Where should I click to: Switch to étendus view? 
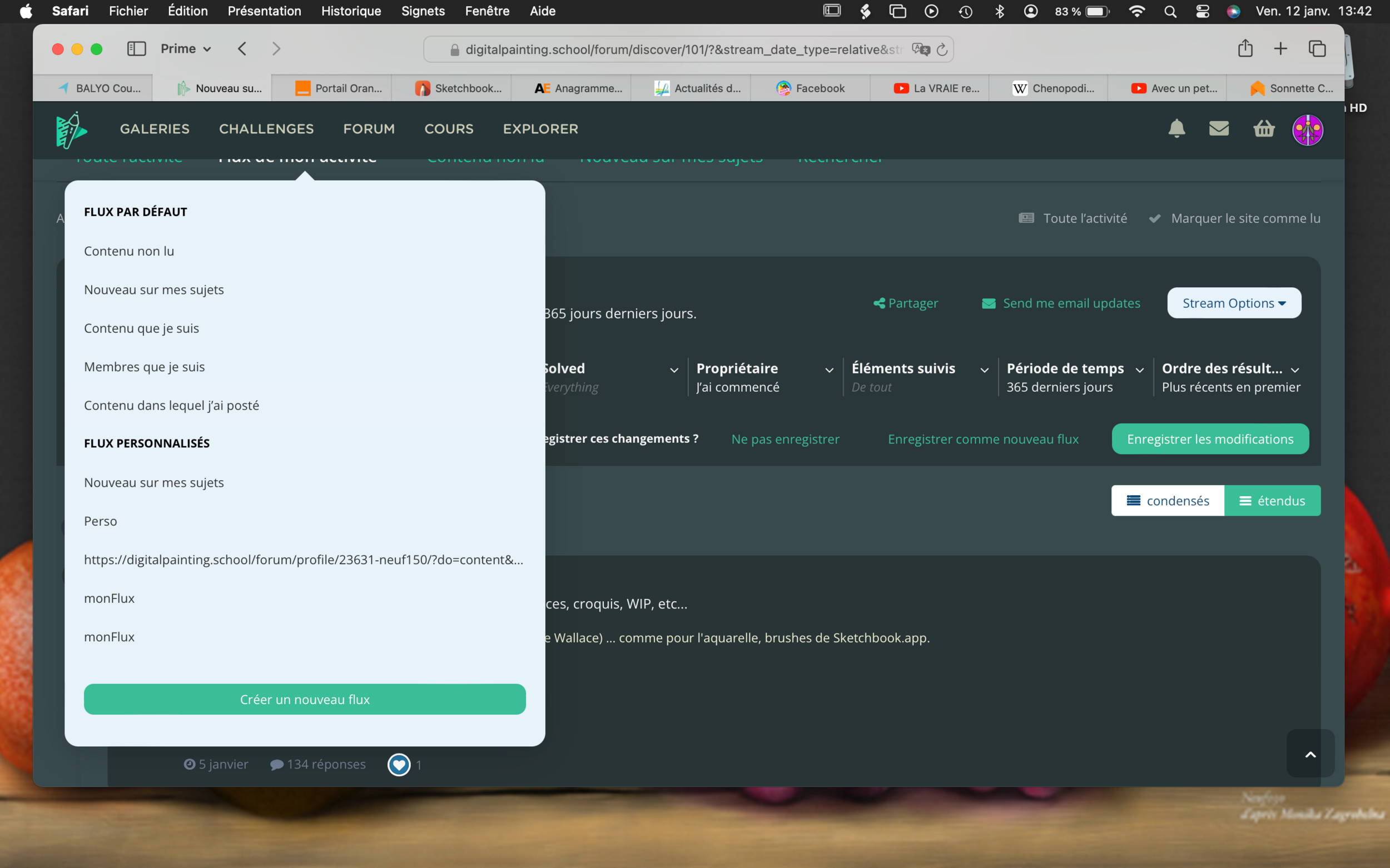coord(1272,501)
